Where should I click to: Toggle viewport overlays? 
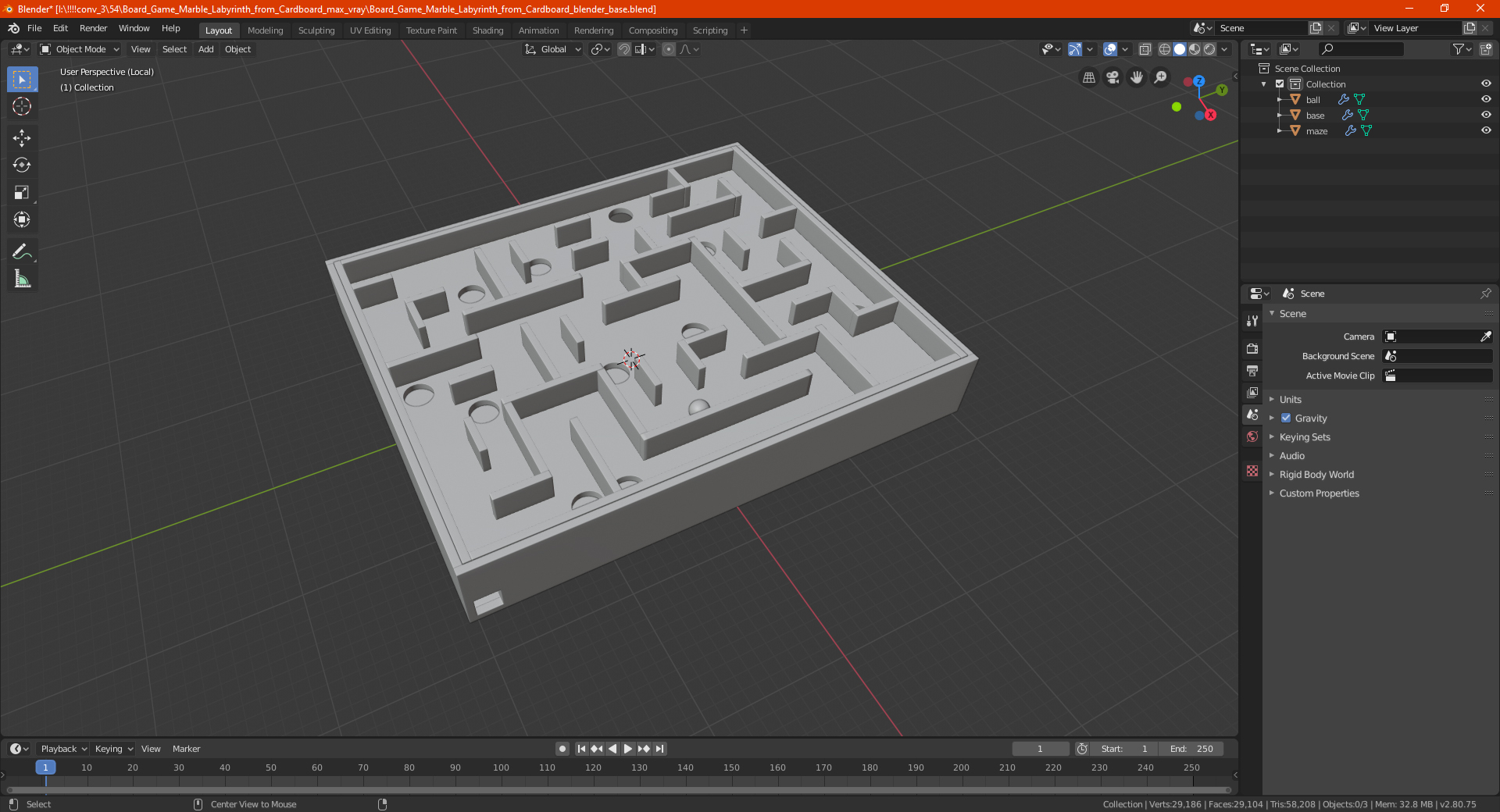click(x=1110, y=49)
